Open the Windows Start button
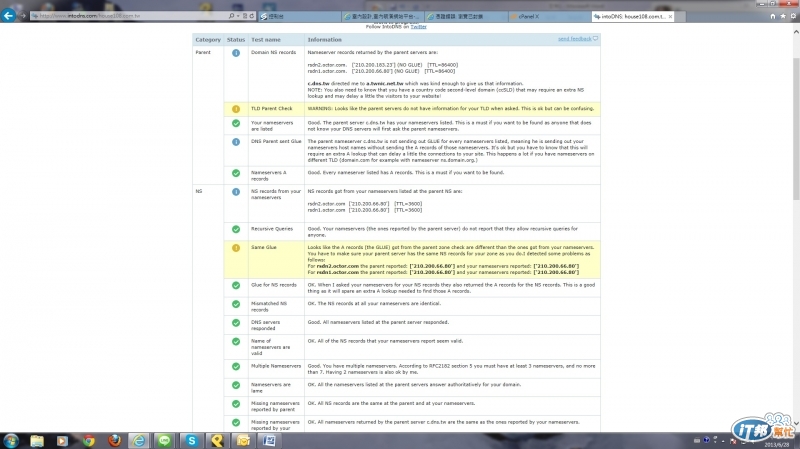 [11, 441]
